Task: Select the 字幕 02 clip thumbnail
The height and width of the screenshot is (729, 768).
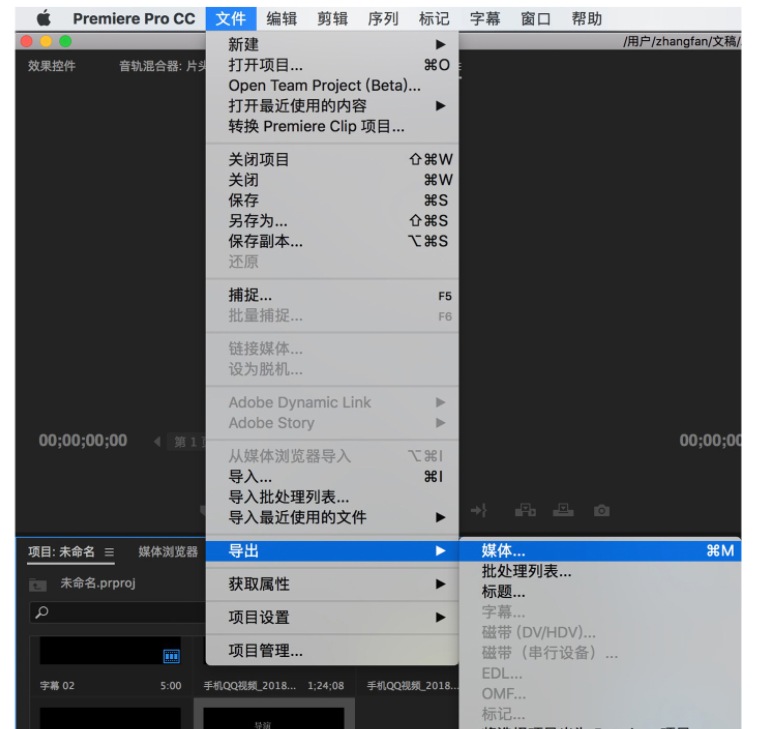Action: click(110, 651)
